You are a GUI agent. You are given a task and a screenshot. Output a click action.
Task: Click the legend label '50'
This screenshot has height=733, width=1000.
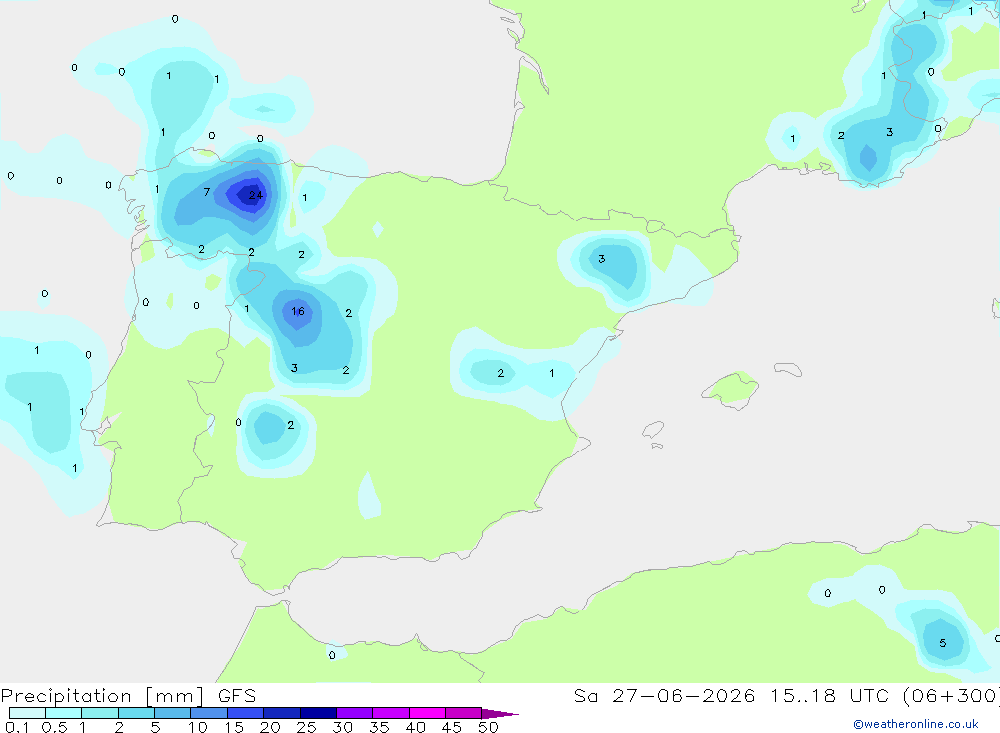[x=488, y=727]
